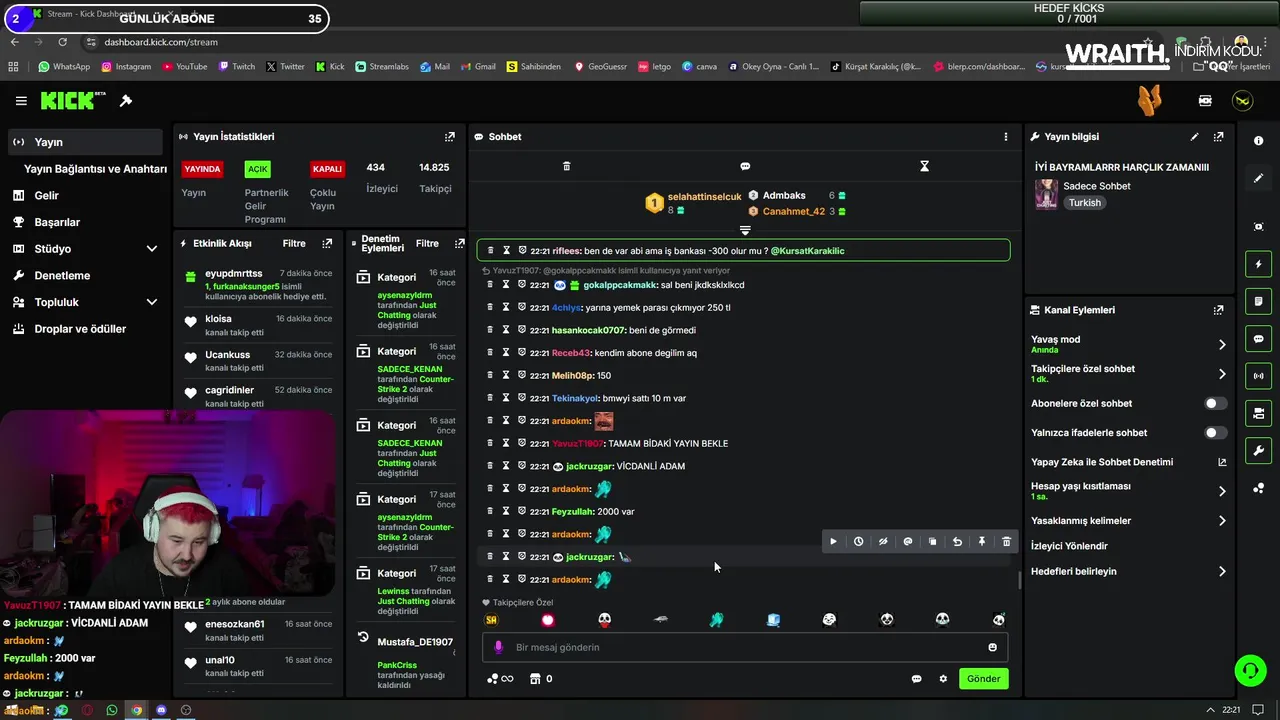This screenshot has width=1280, height=720.
Task: Click İzleyiciyi Yönlendir option
Action: click(x=1069, y=546)
